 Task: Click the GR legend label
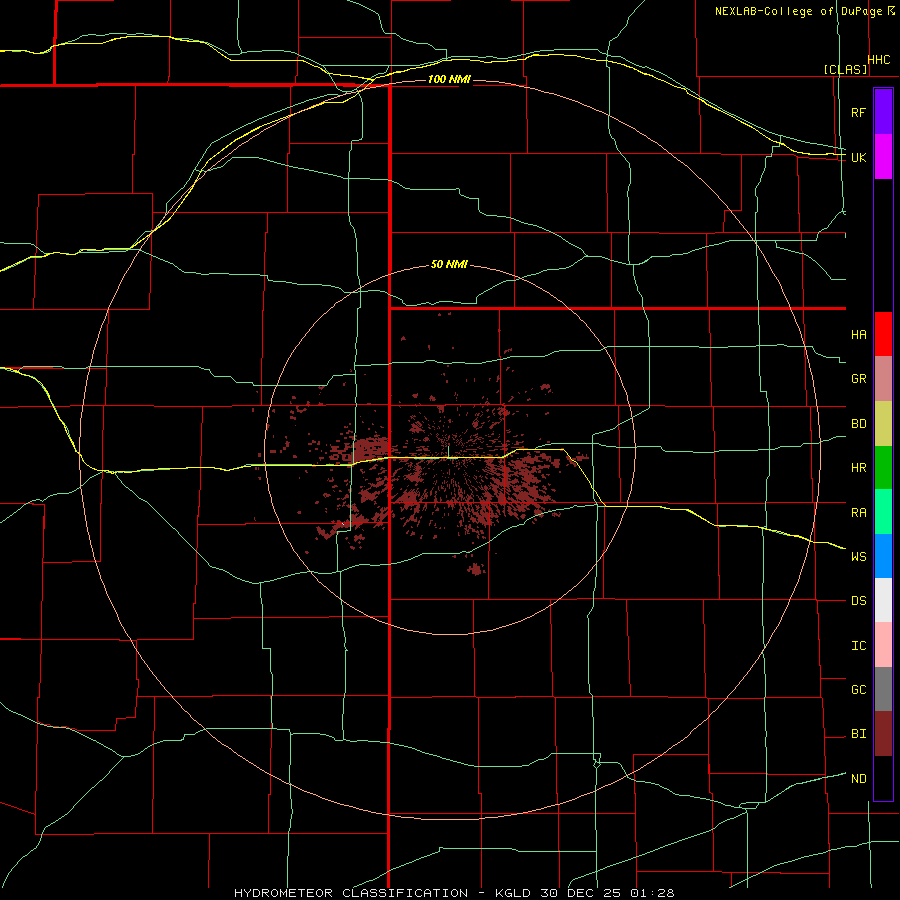(859, 379)
